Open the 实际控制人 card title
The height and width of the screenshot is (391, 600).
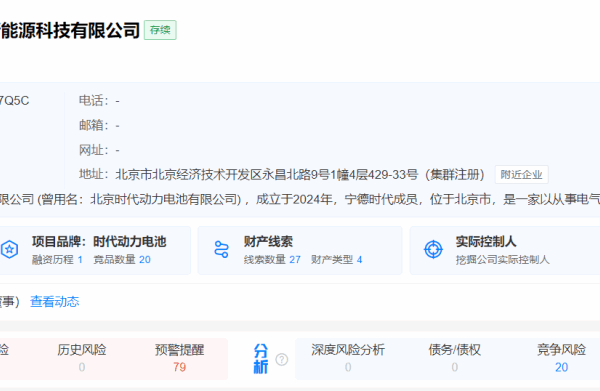click(x=486, y=241)
